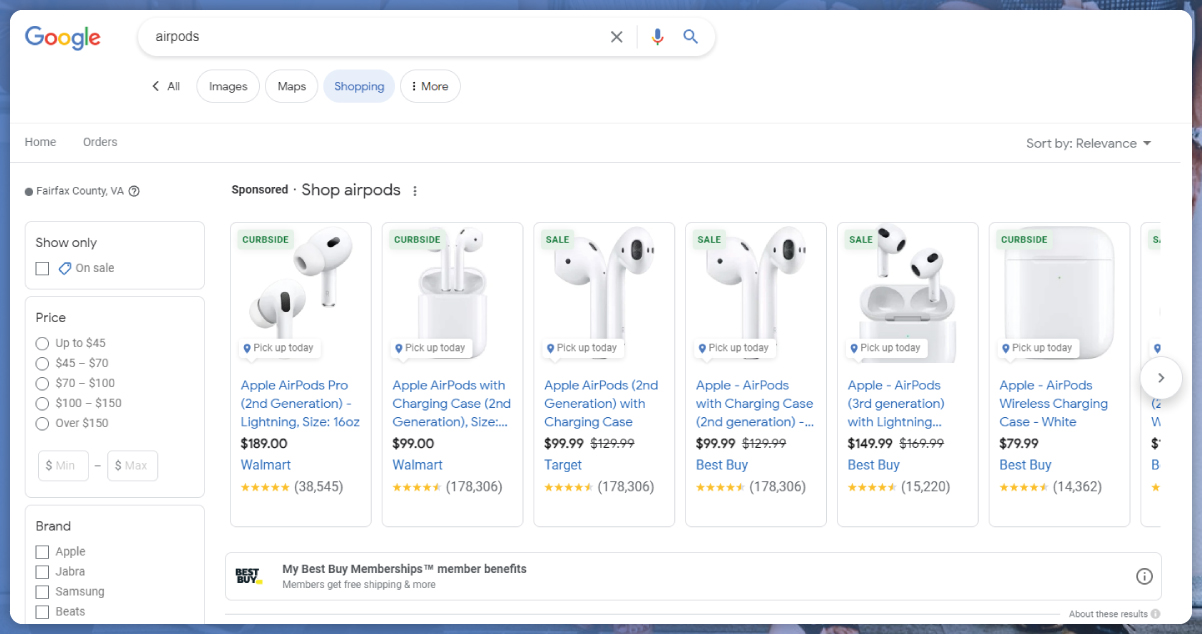Click star rating of Walmart AirPods Pro
The height and width of the screenshot is (634, 1202).
265,487
